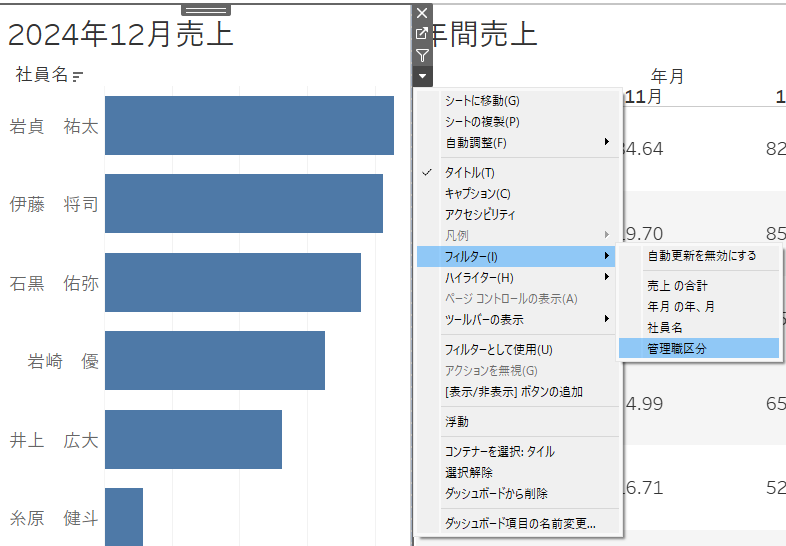
Task: Open ダッシュボード項目の名前変更 dialog
Action: (518, 524)
